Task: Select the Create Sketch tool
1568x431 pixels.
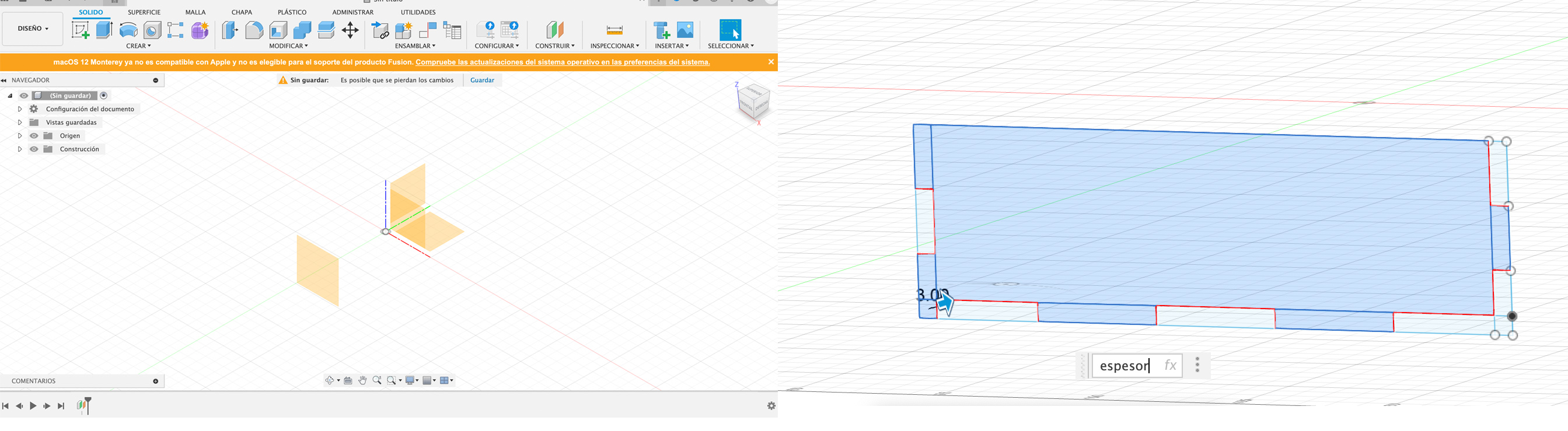Action: (81, 30)
